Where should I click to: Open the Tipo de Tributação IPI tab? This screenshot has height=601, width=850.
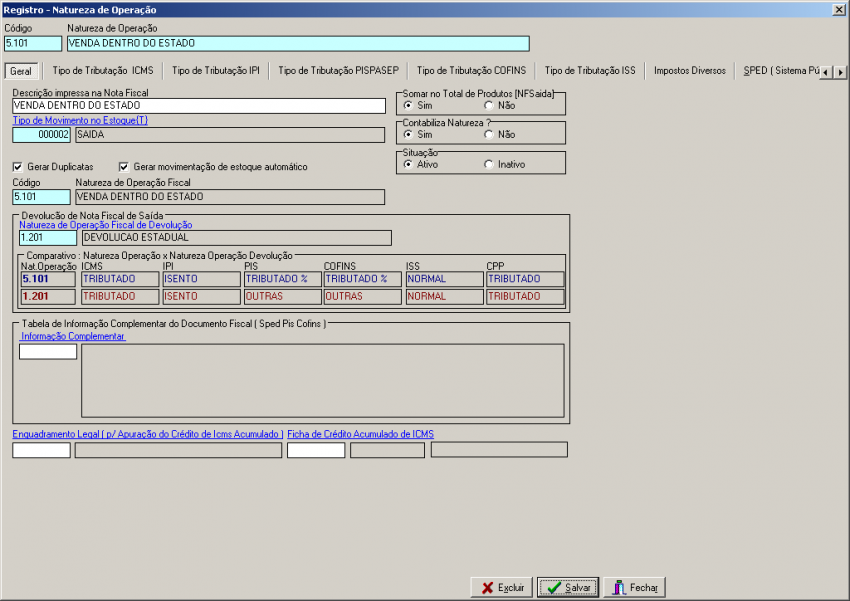pyautogui.click(x=216, y=70)
